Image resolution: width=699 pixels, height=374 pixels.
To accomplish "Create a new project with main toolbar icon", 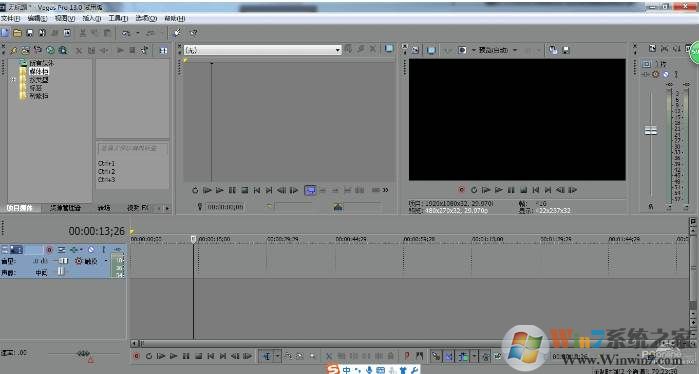I will click(x=5, y=33).
